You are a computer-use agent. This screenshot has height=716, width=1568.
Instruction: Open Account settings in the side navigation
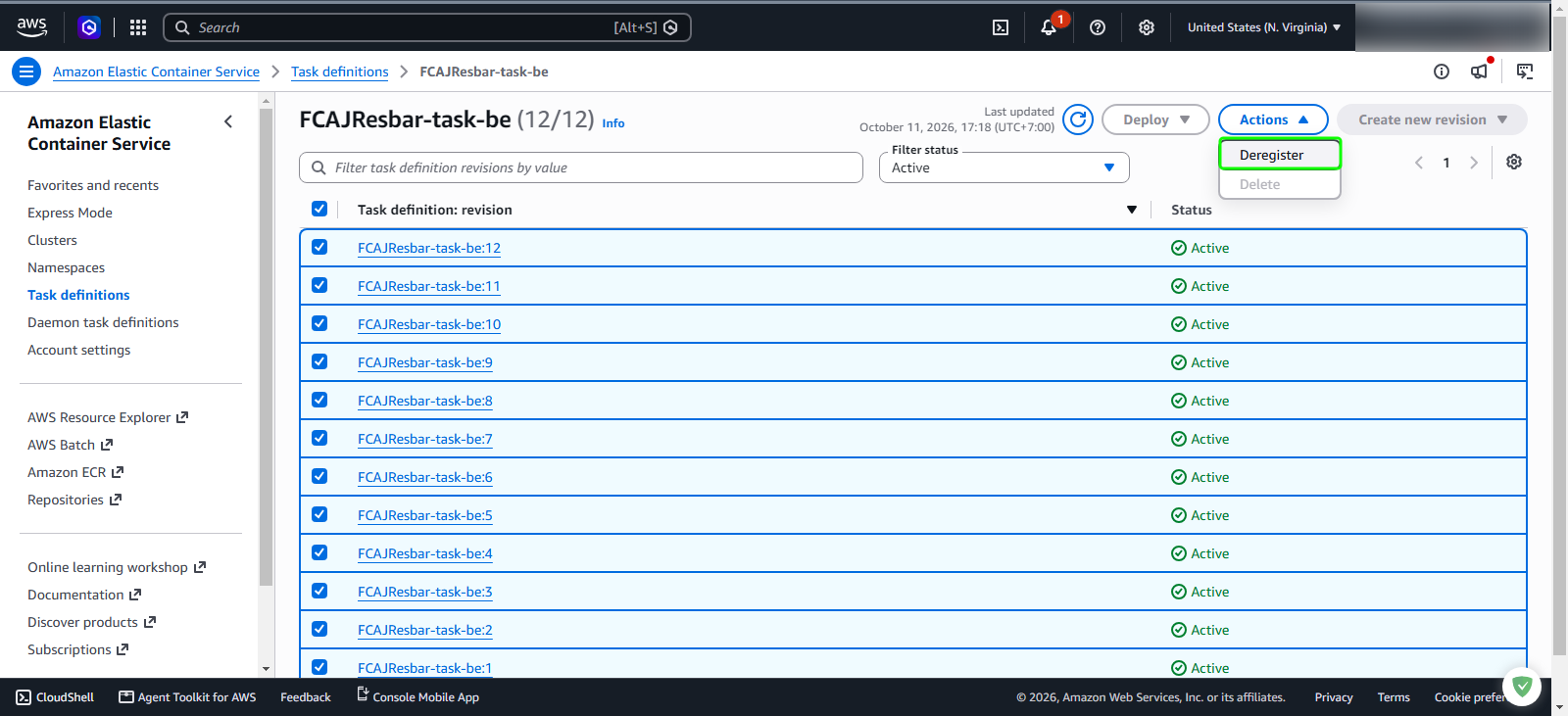[78, 350]
